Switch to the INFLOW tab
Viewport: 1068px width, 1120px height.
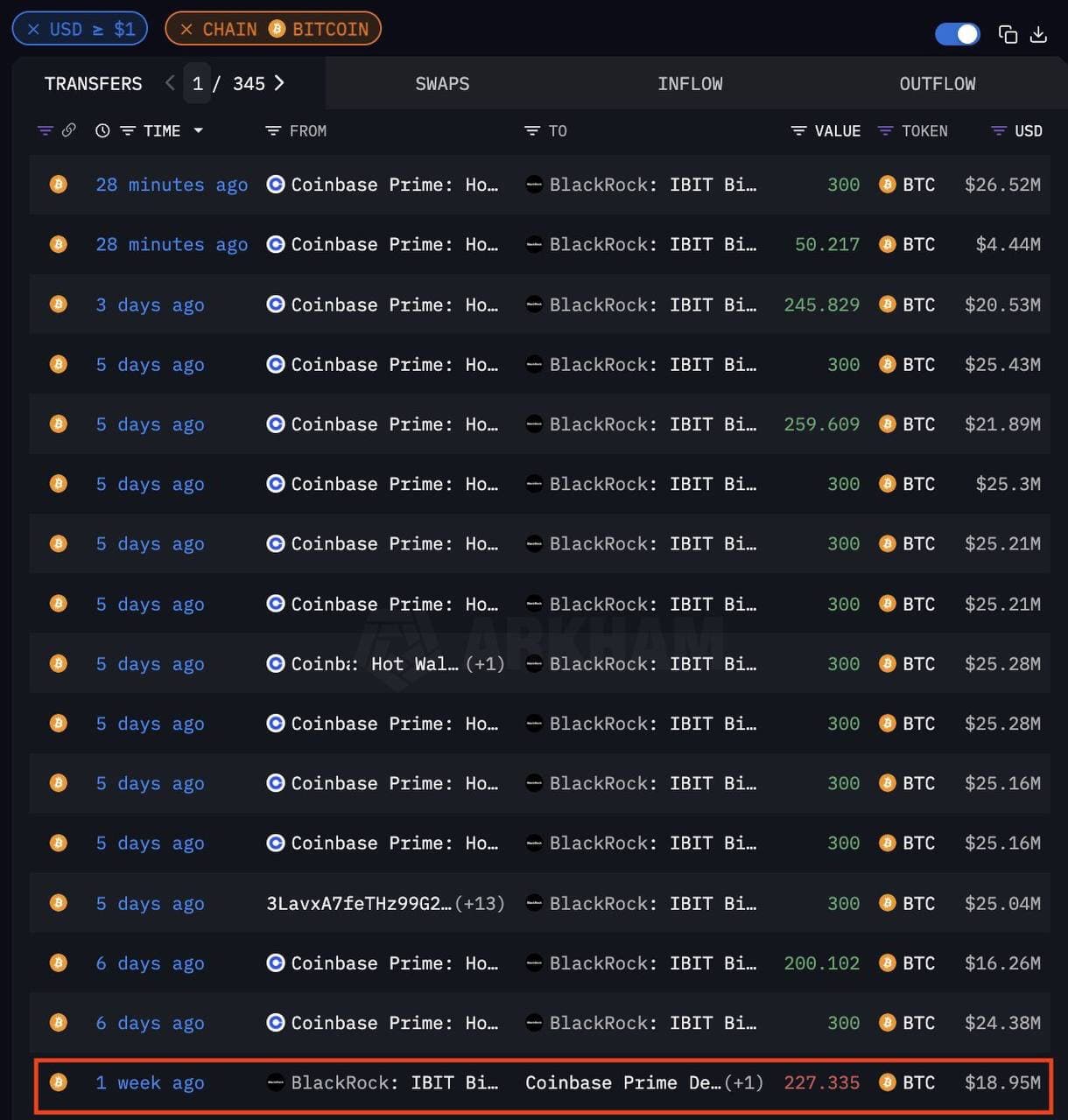coord(690,84)
